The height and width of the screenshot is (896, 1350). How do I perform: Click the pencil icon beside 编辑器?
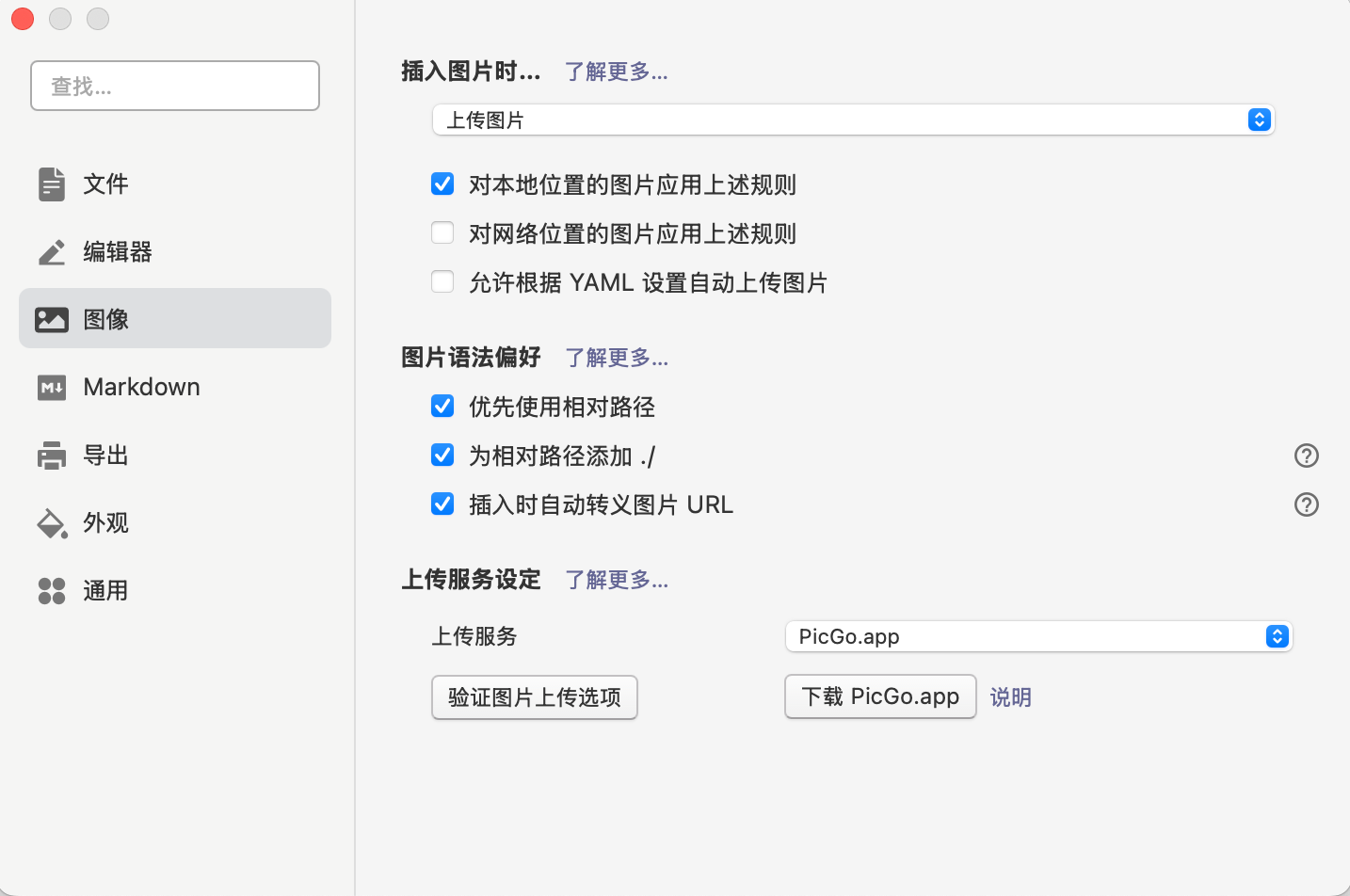point(52,252)
